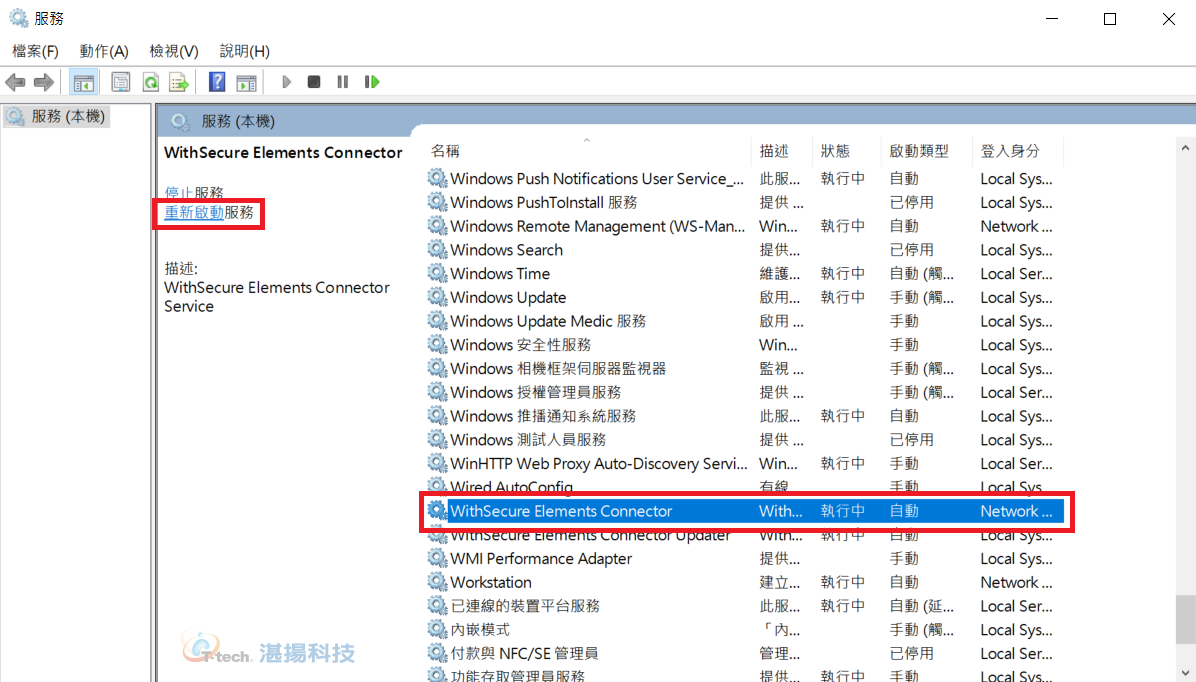Select Windows Push Notifications User Service row
This screenshot has height=682, width=1196.
pos(744,179)
